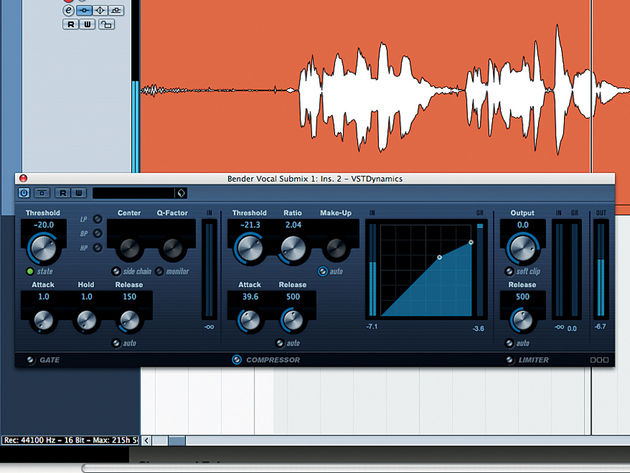
Task: Click the Gate Attack value 1.0
Action: click(x=43, y=297)
